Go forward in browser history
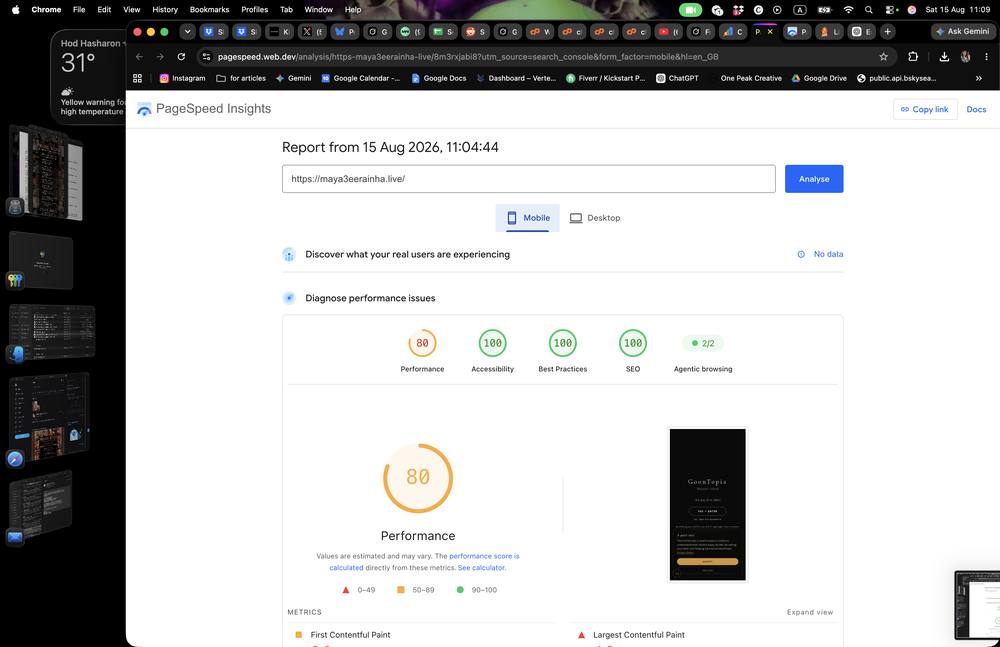The height and width of the screenshot is (647, 1000). [160, 57]
